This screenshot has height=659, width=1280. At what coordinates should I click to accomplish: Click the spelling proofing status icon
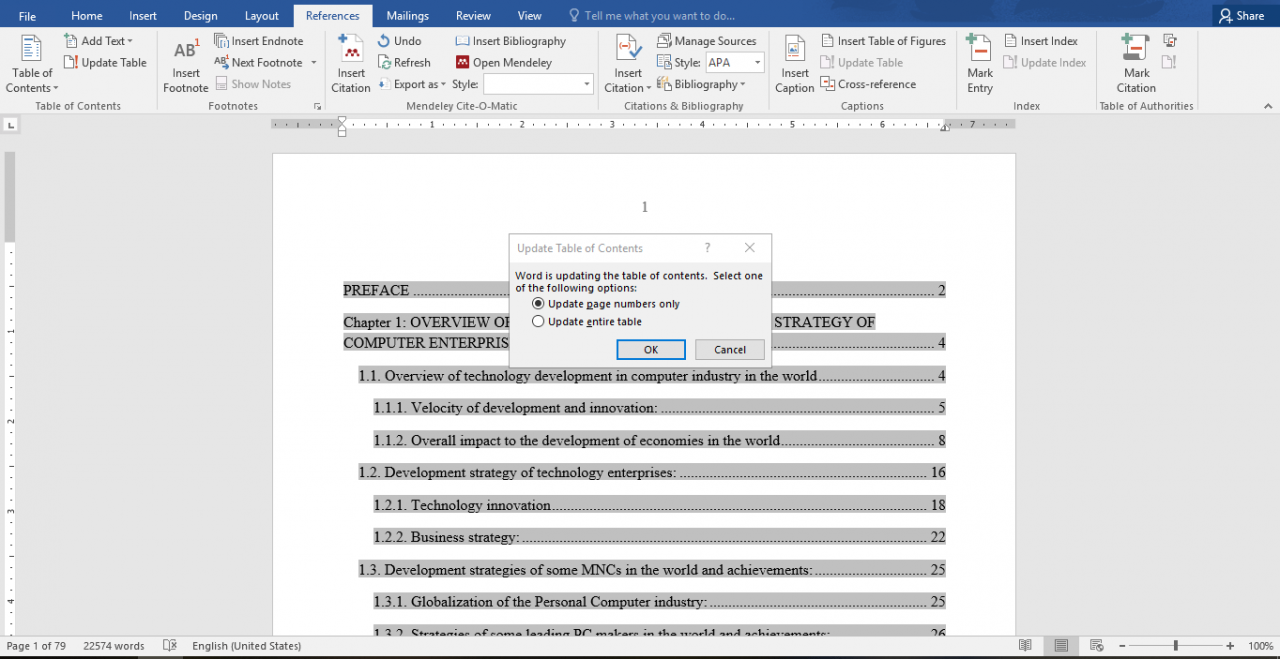click(170, 646)
